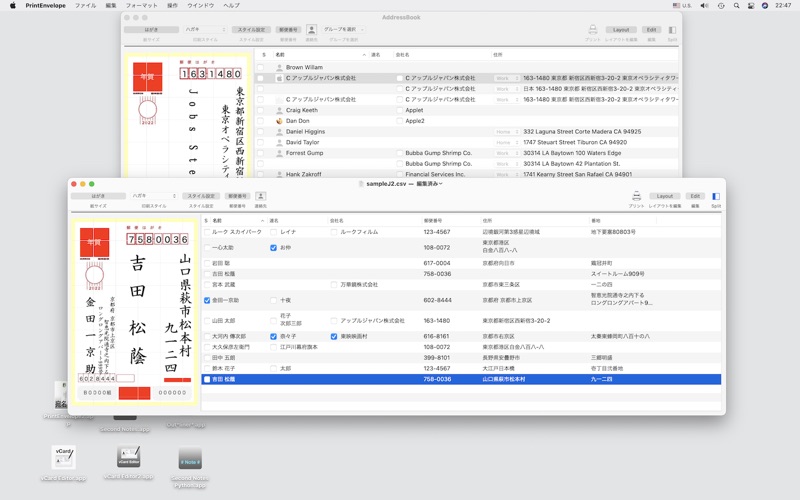The width and height of the screenshot is (800, 500).
Task: Uncheck the 奈々子 joint name checkbox
Action: tap(273, 337)
